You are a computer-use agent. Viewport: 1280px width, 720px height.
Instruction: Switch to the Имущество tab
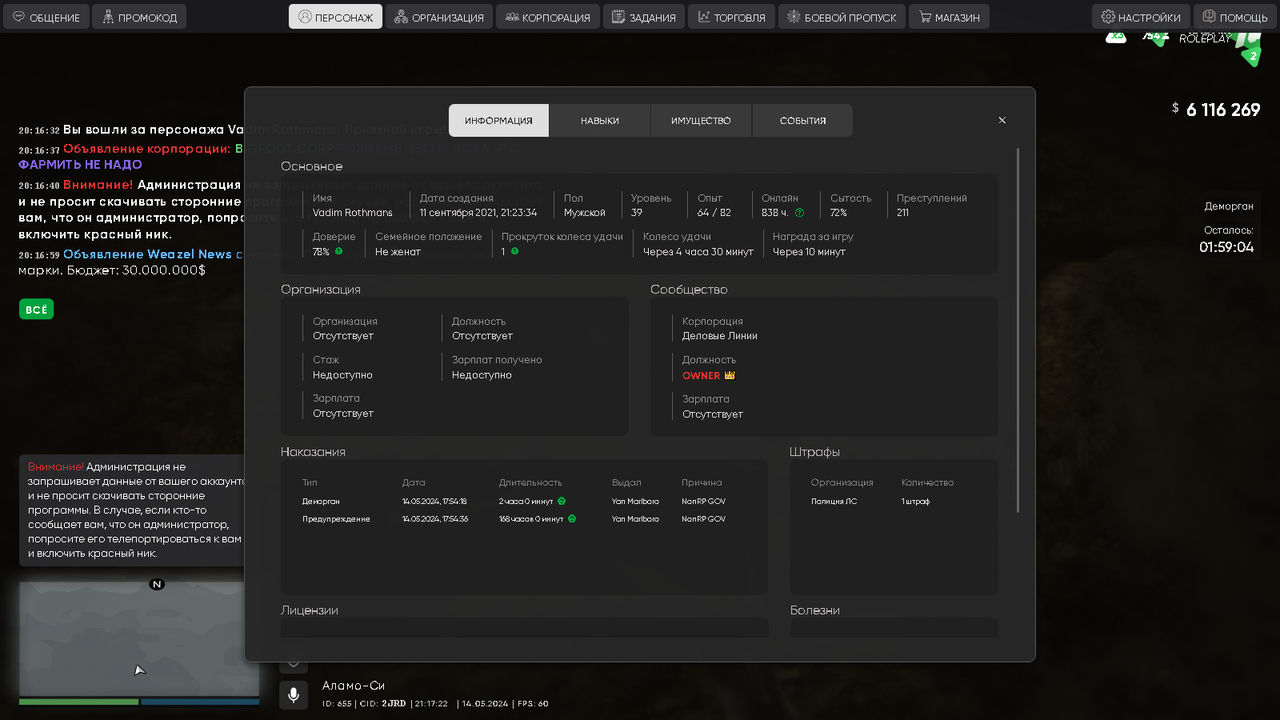click(x=701, y=120)
